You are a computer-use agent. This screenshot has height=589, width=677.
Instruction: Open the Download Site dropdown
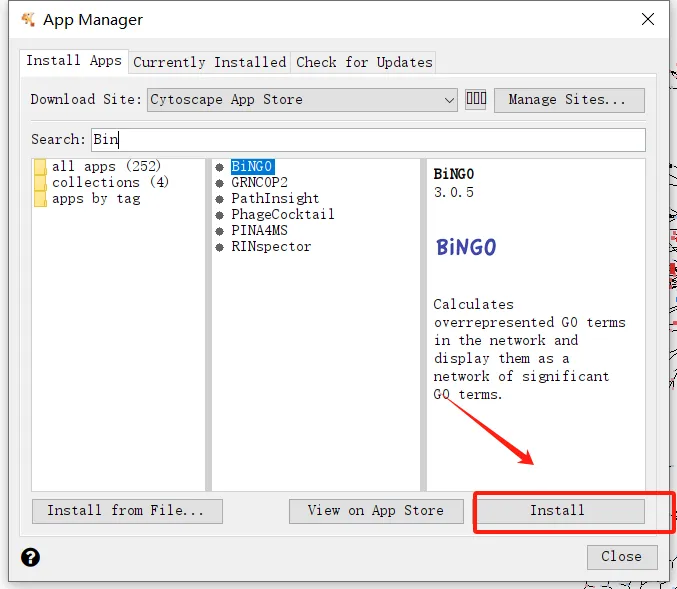(302, 100)
